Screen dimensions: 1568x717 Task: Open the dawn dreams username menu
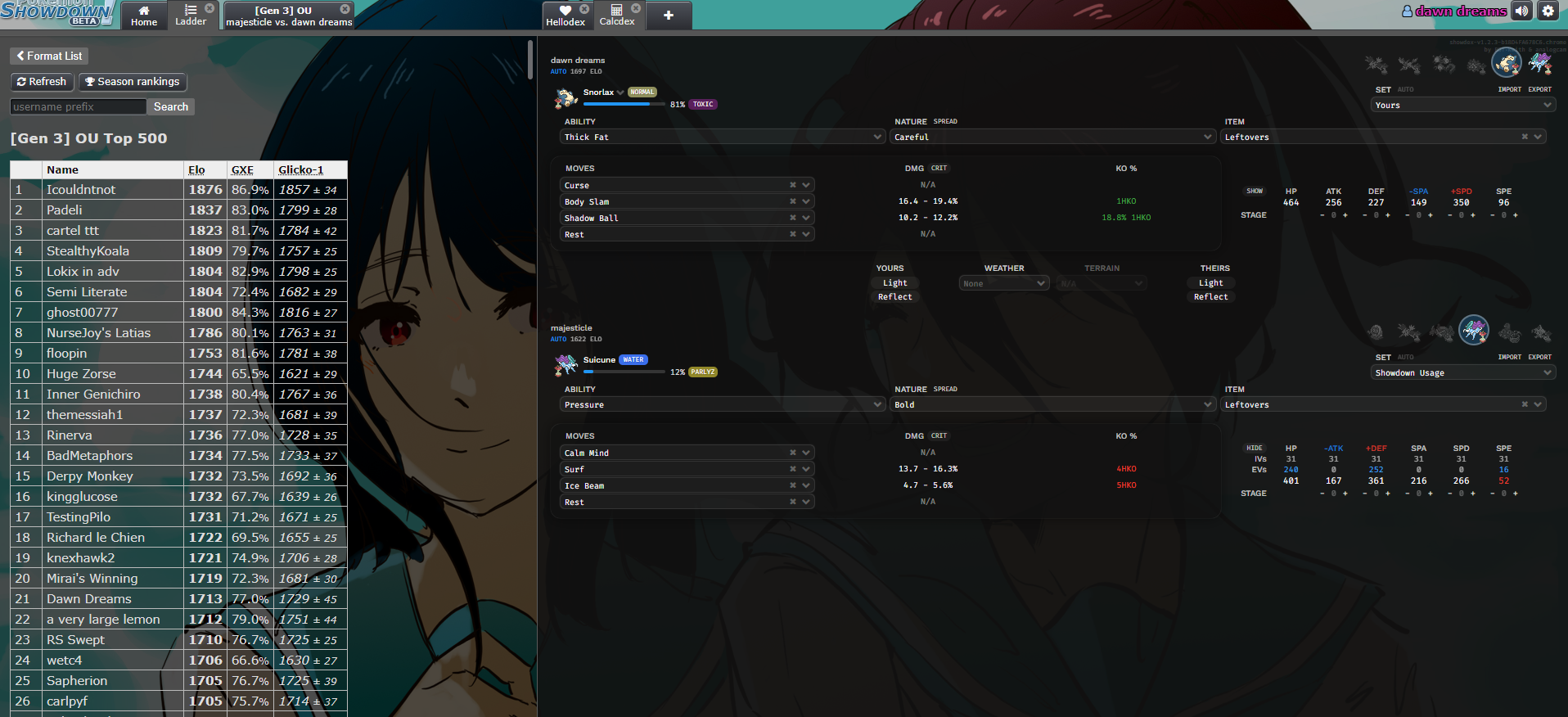point(1454,11)
